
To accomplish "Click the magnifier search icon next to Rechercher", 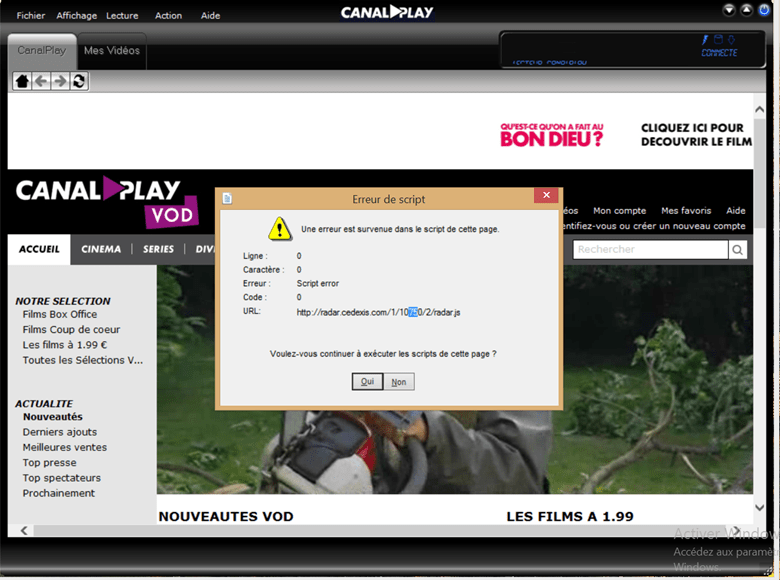I will [737, 250].
